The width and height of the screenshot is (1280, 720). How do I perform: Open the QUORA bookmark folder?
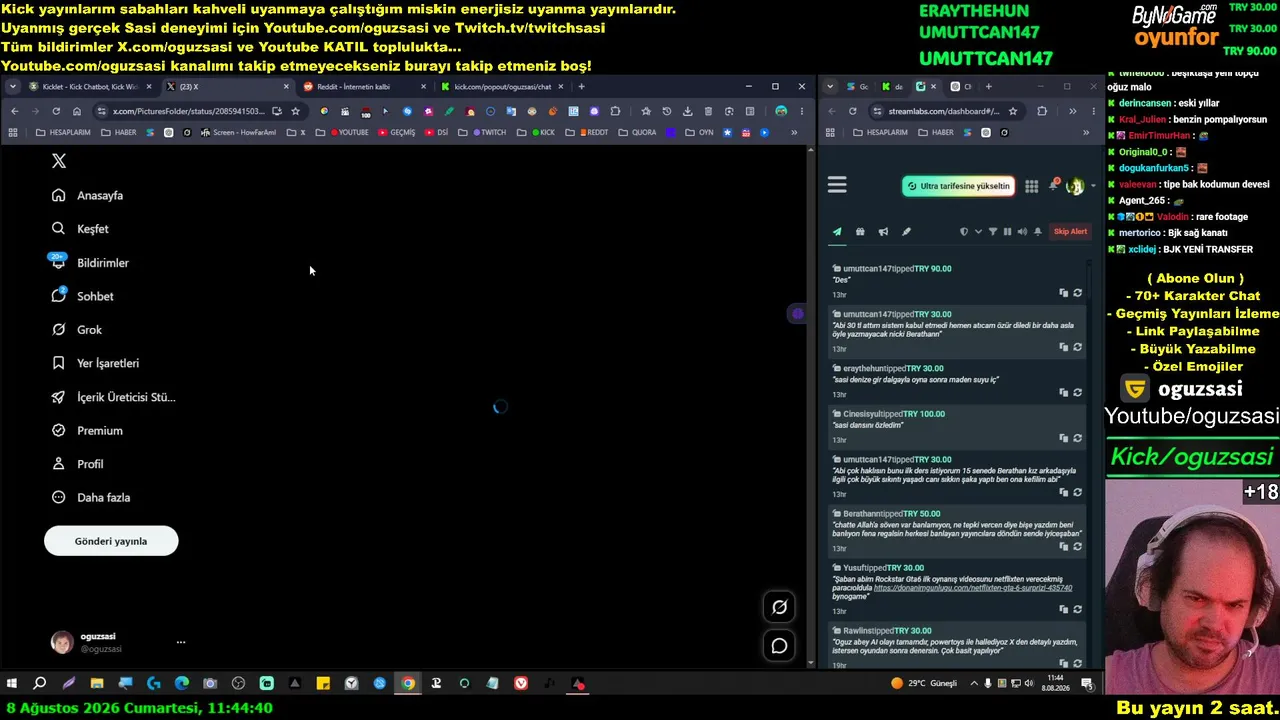click(x=637, y=132)
